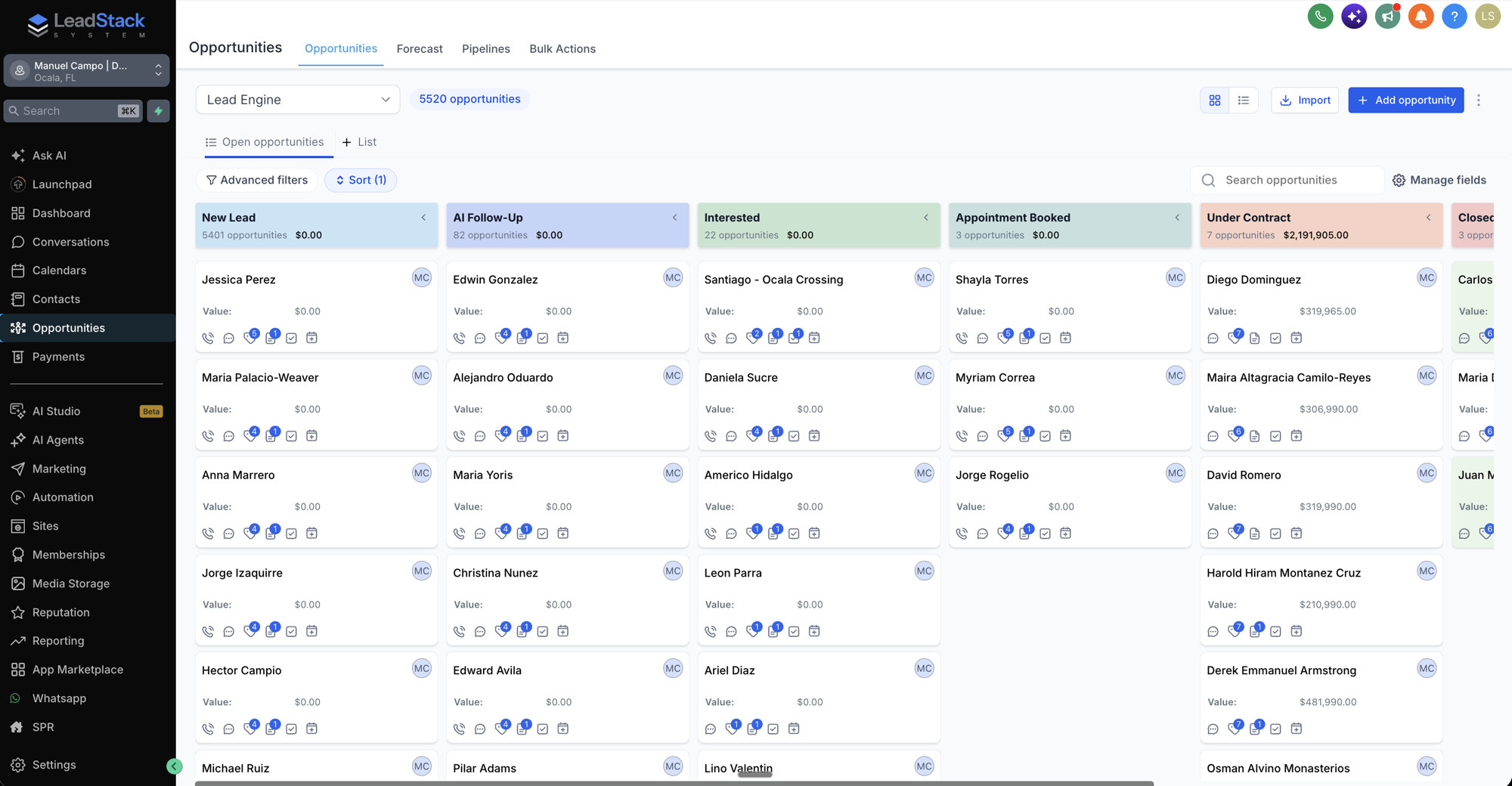Open Advanced filters
Viewport: 1512px width, 786px height.
pos(257,180)
